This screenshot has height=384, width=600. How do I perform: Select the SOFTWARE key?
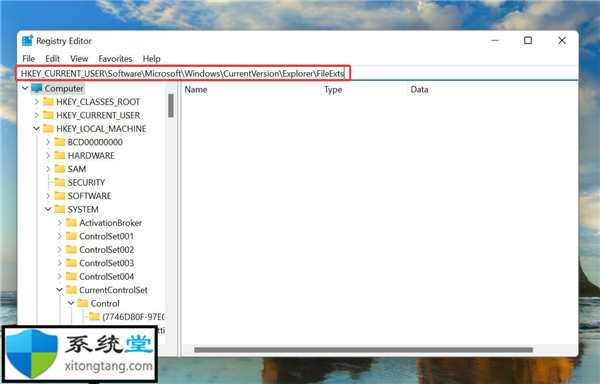(89, 196)
